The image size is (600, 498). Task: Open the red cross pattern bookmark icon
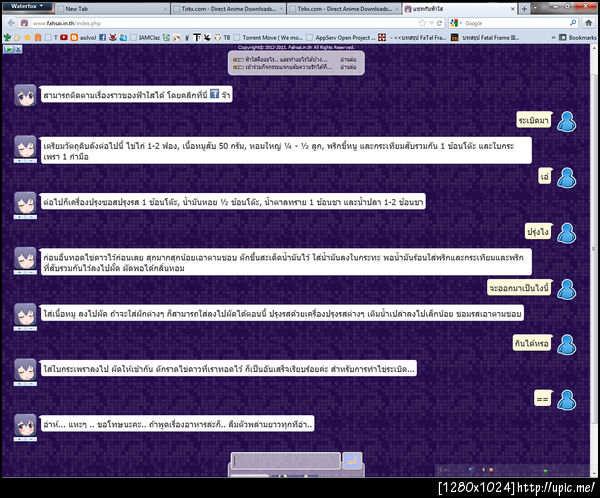click(x=382, y=37)
